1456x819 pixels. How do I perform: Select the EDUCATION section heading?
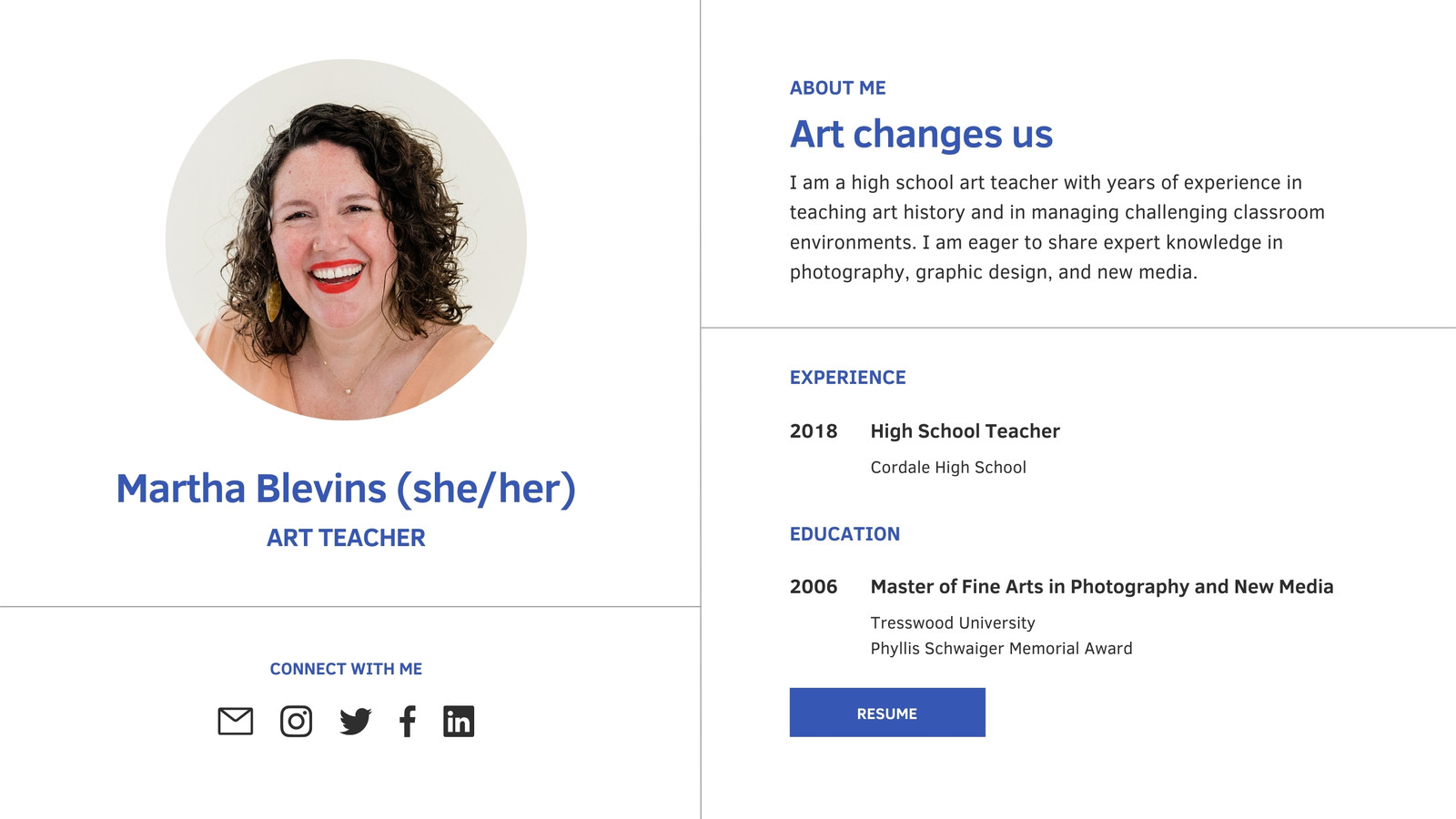coord(844,534)
